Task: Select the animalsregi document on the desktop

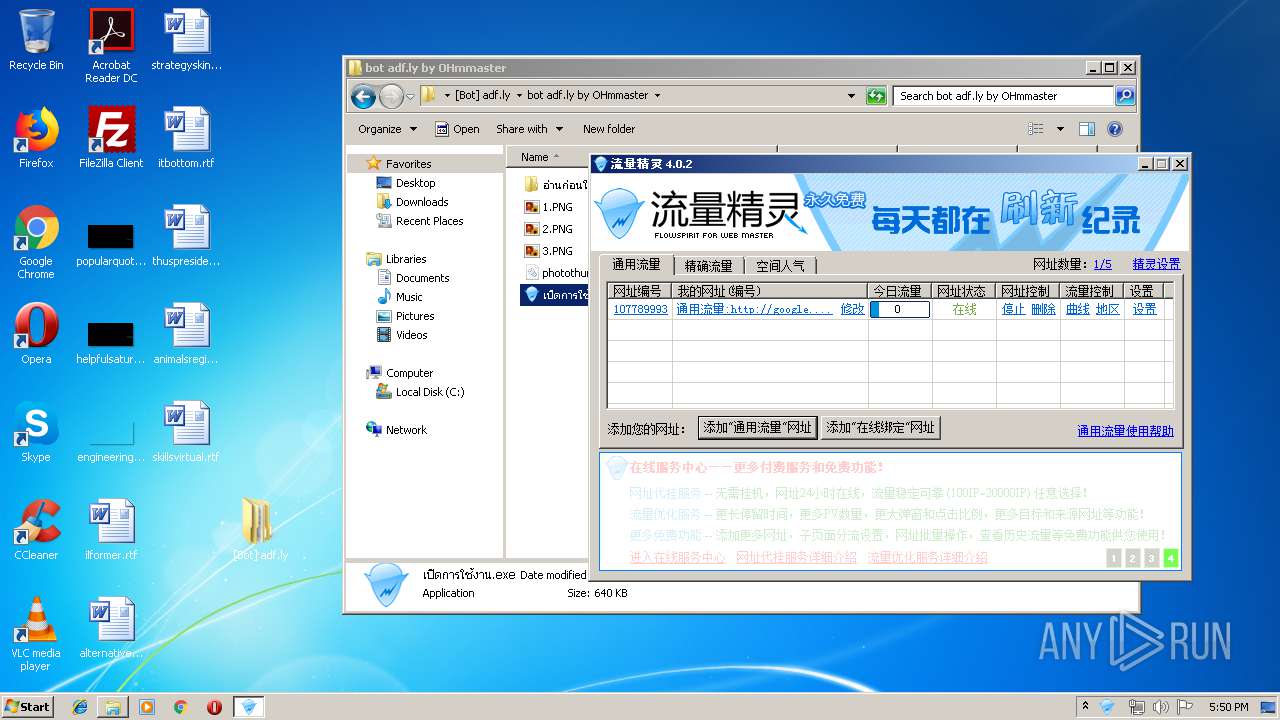Action: [186, 334]
